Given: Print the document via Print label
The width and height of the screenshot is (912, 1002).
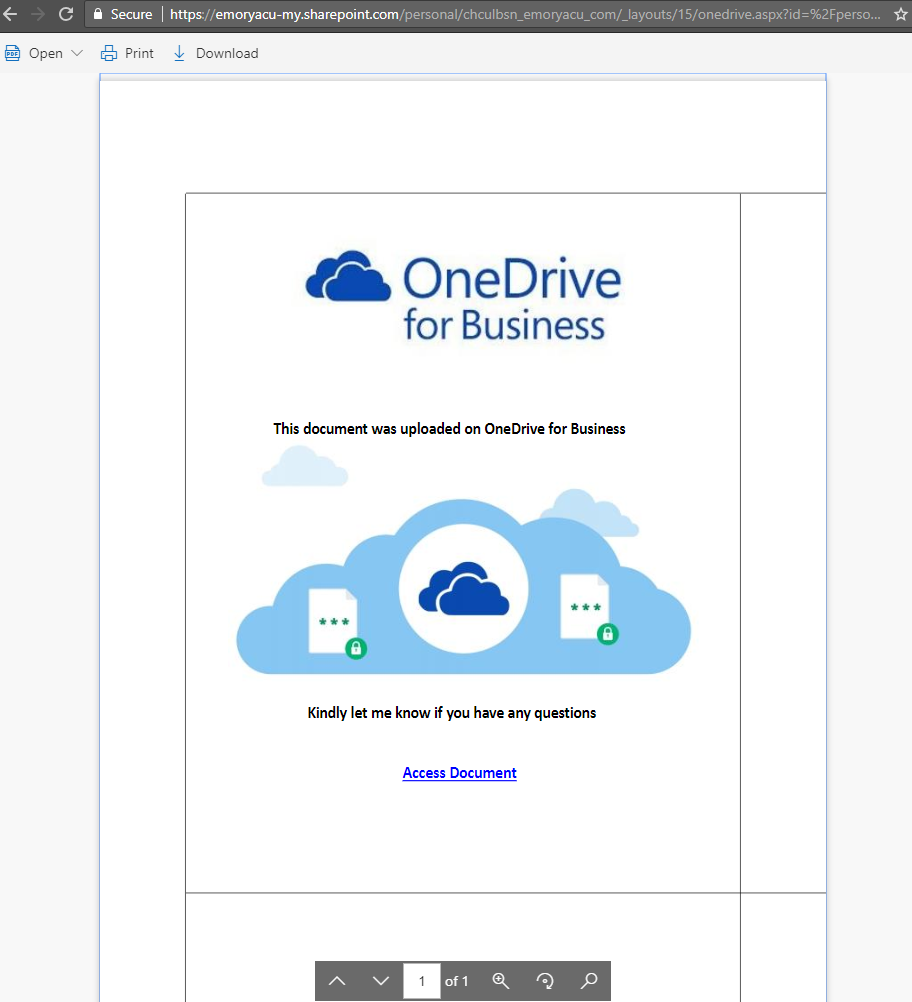Looking at the screenshot, I should [139, 53].
